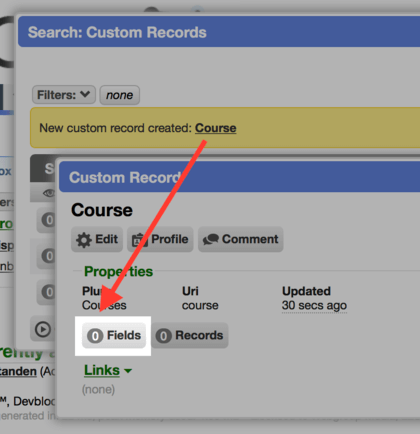The width and height of the screenshot is (420, 434).
Task: Click the Comment speech bubble button
Action: click(240, 239)
